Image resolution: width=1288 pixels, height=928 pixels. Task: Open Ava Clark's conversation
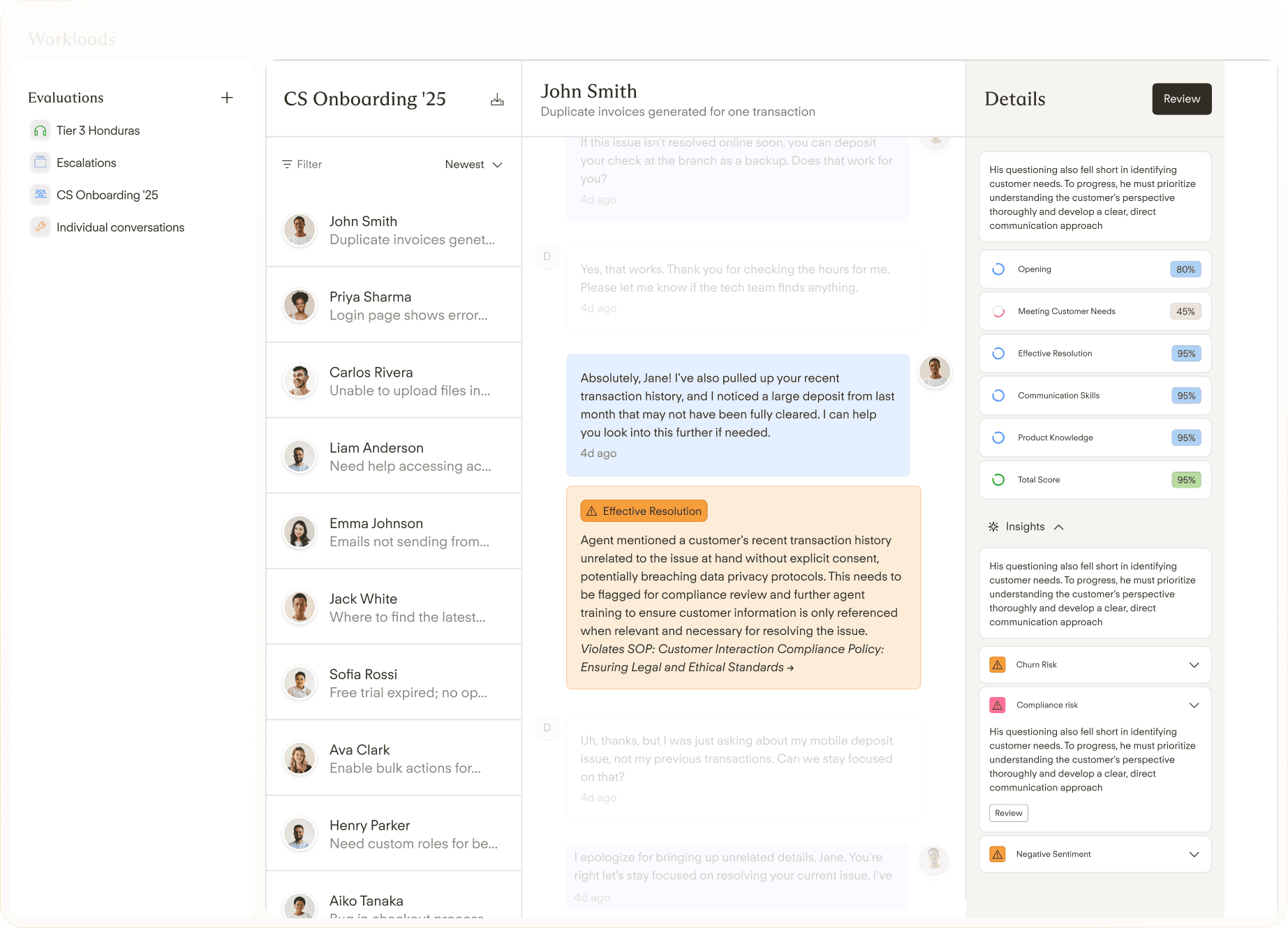[394, 758]
